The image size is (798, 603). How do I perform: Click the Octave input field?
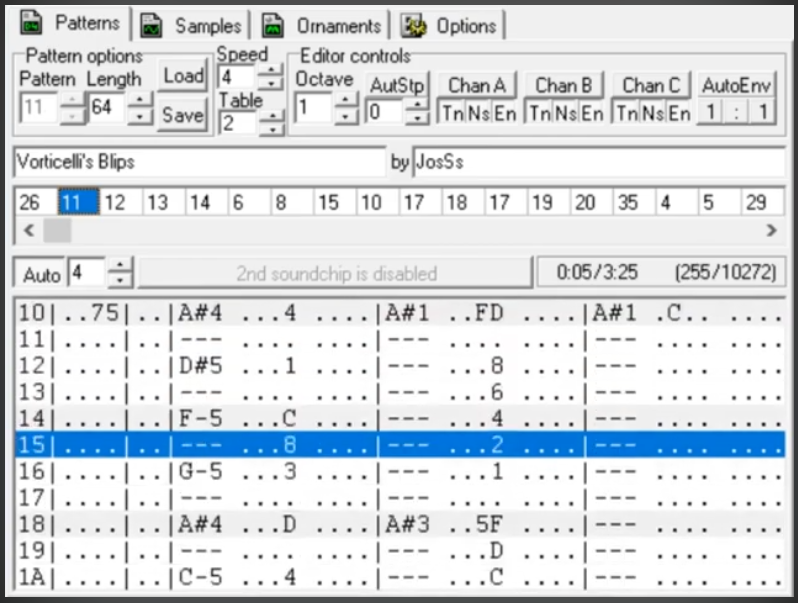314,108
